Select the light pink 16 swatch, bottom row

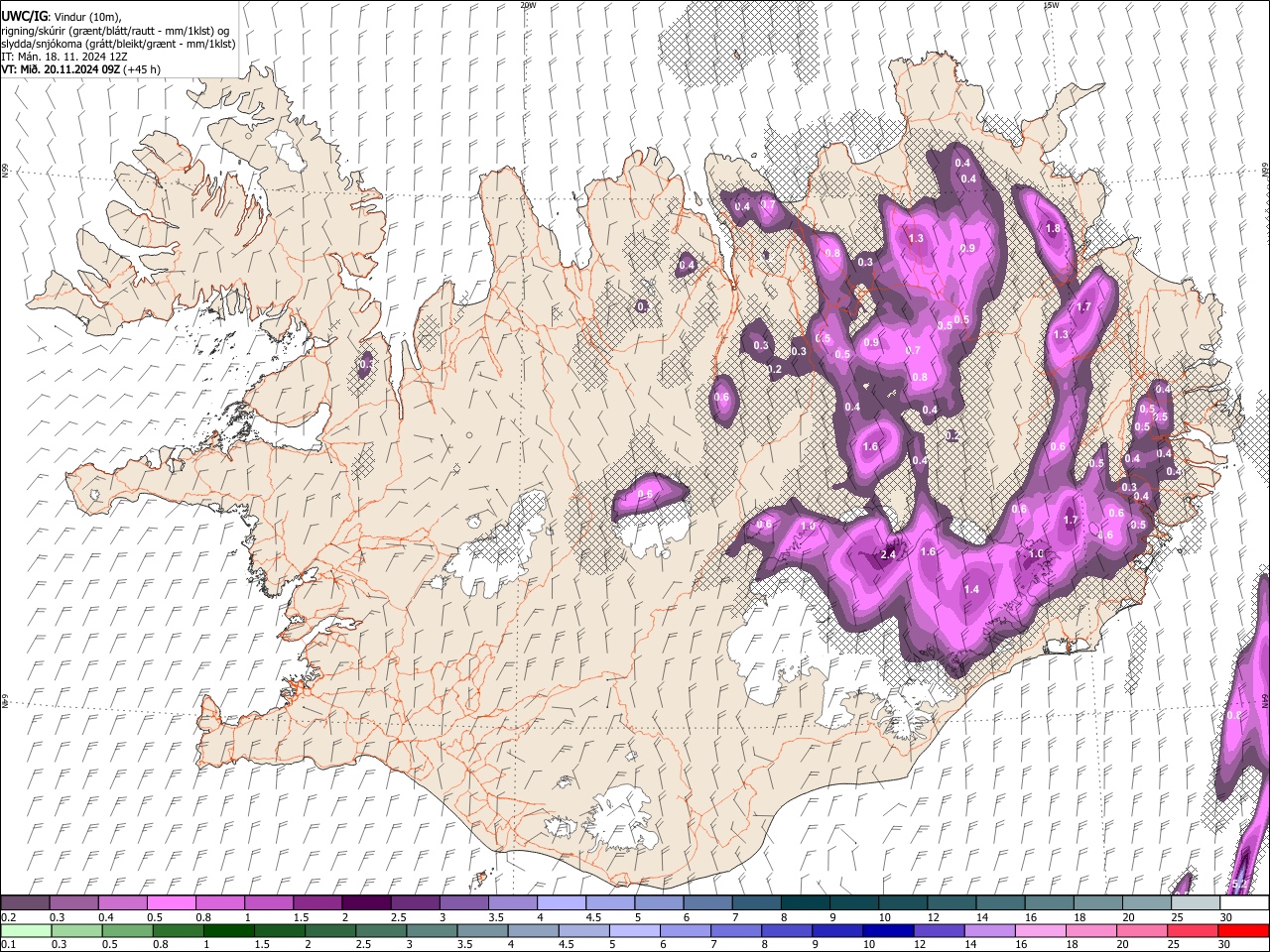[x=1040, y=930]
